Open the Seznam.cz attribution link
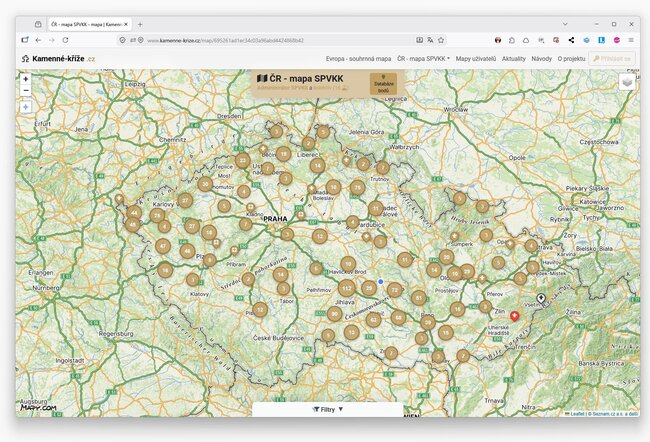 pos(614,414)
